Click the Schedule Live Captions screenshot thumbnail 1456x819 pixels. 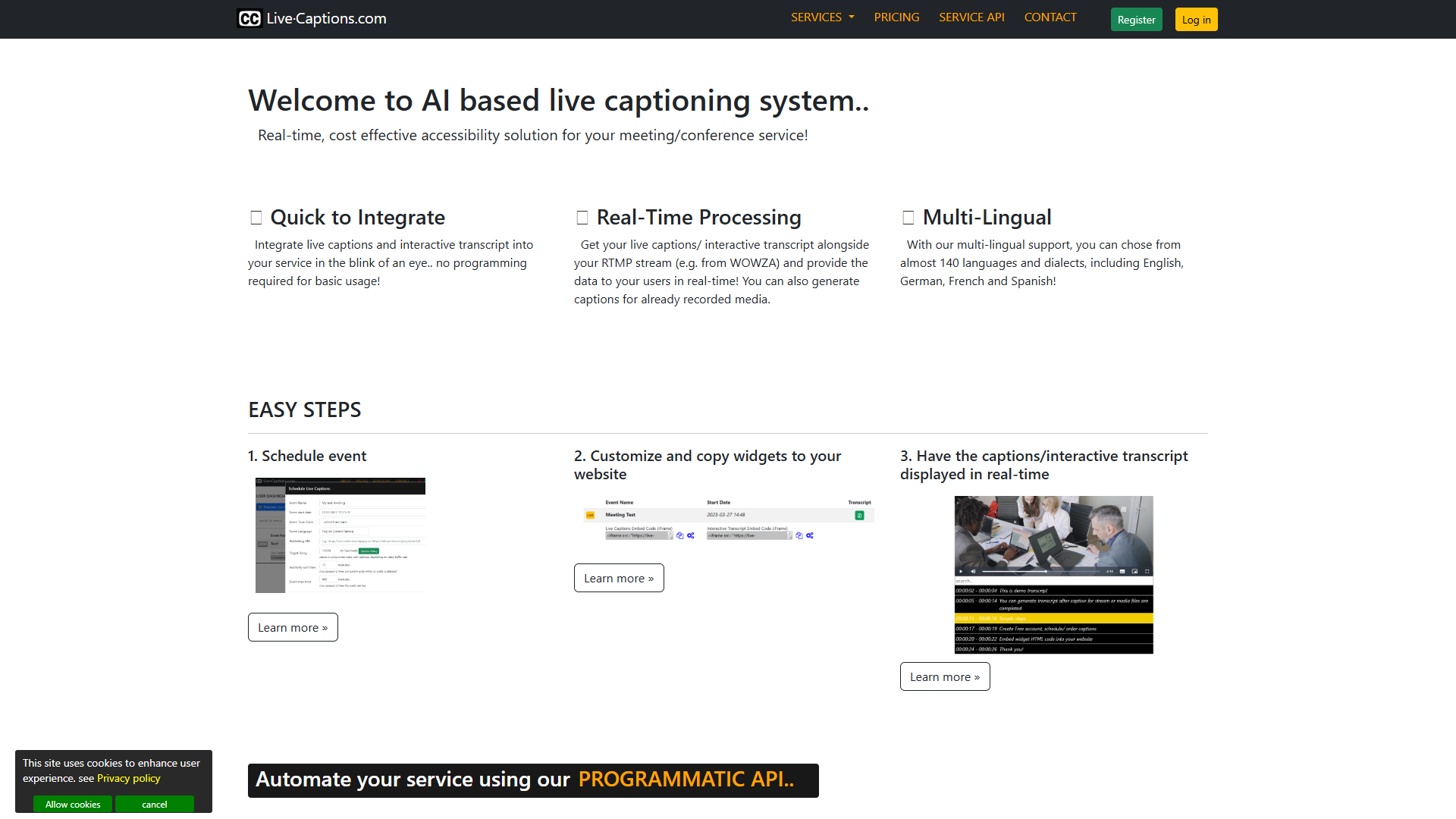[340, 535]
